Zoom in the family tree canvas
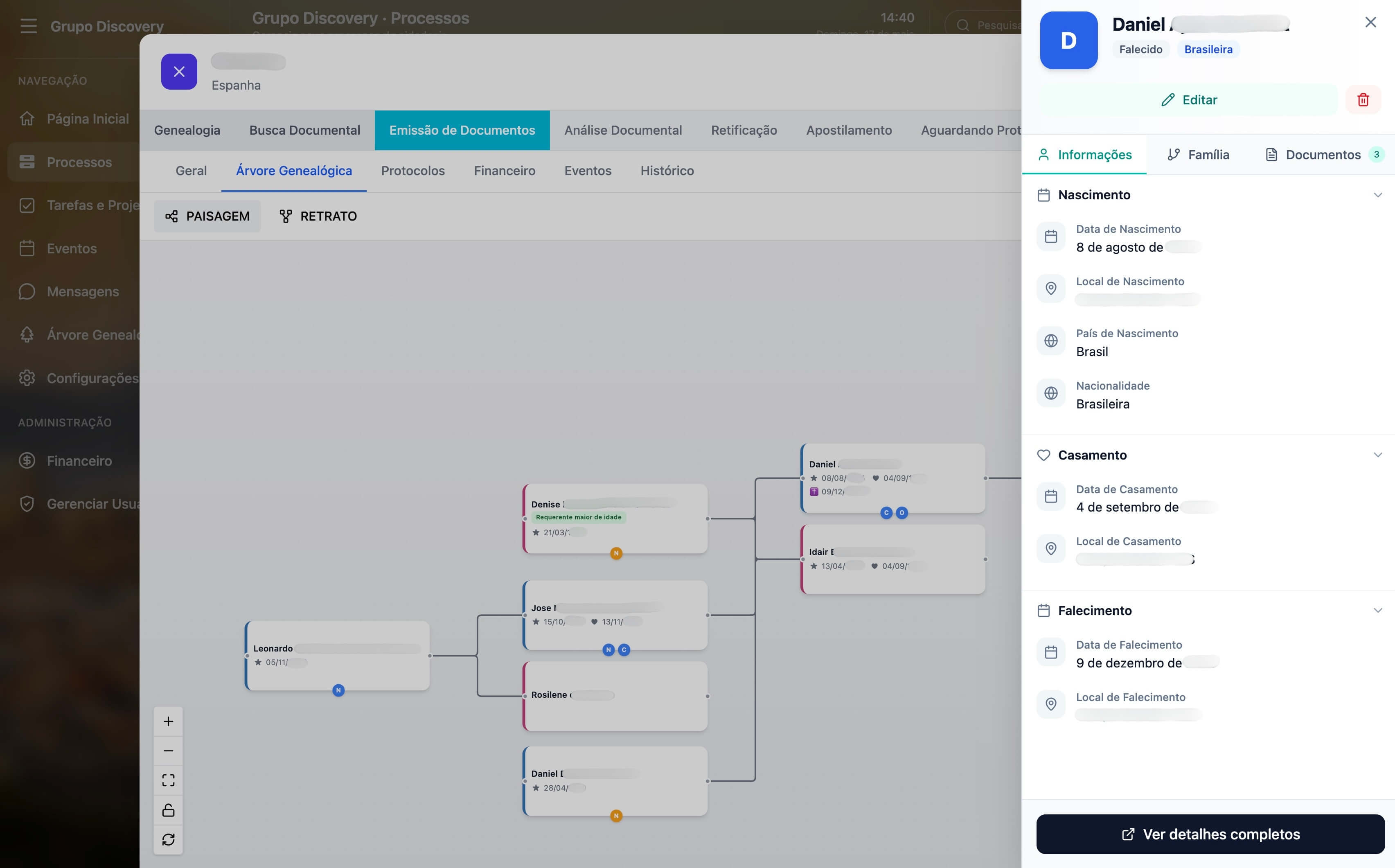This screenshot has width=1395, height=868. (168, 721)
